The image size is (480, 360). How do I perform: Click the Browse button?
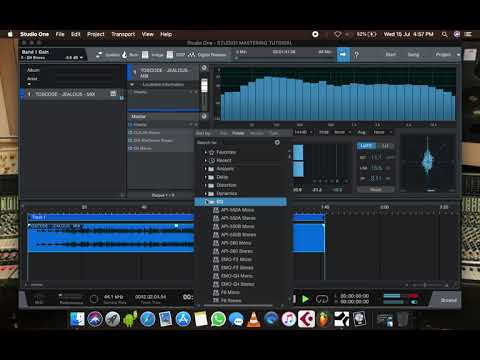449,300
